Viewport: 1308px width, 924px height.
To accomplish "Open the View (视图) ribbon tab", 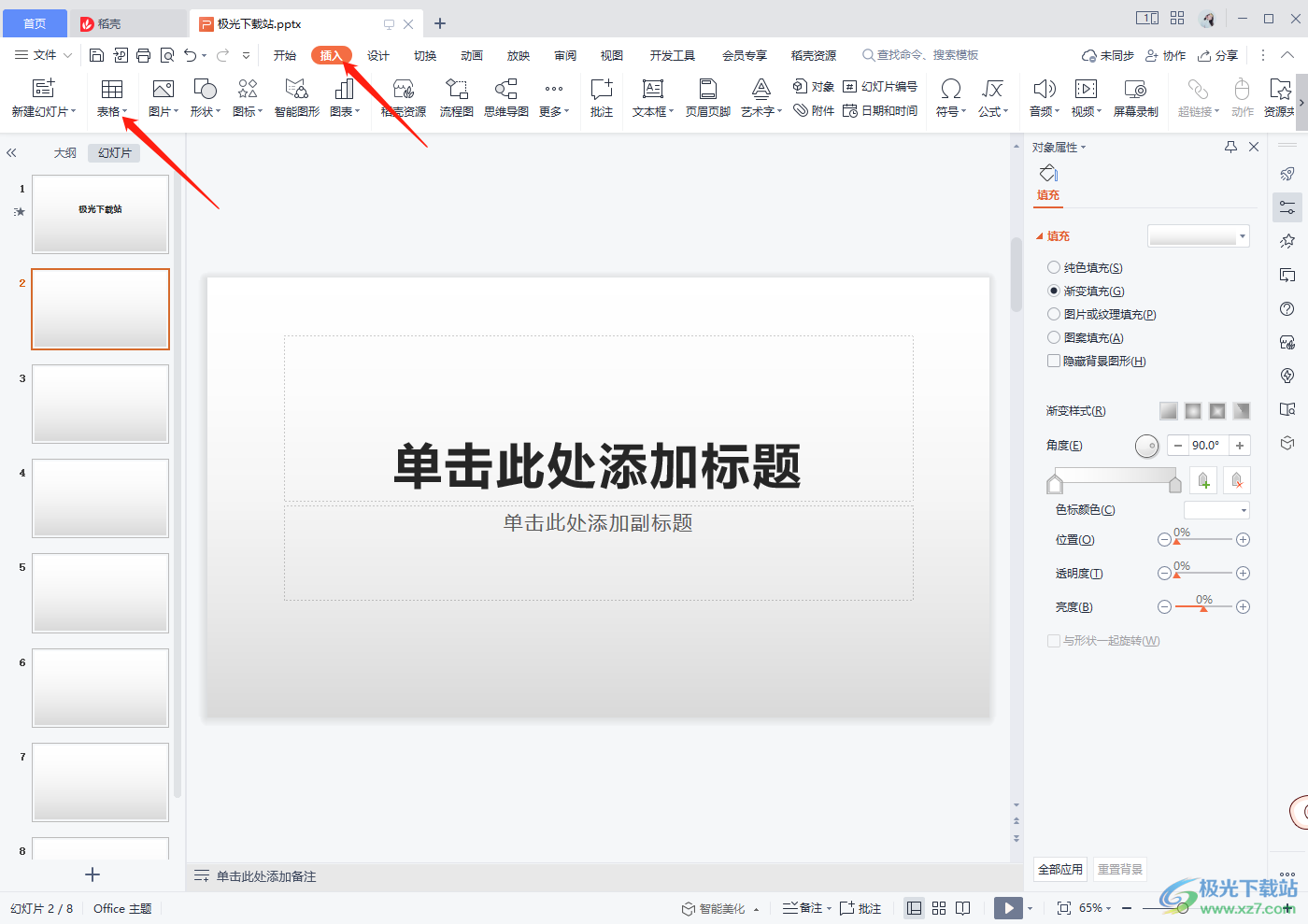I will [612, 55].
